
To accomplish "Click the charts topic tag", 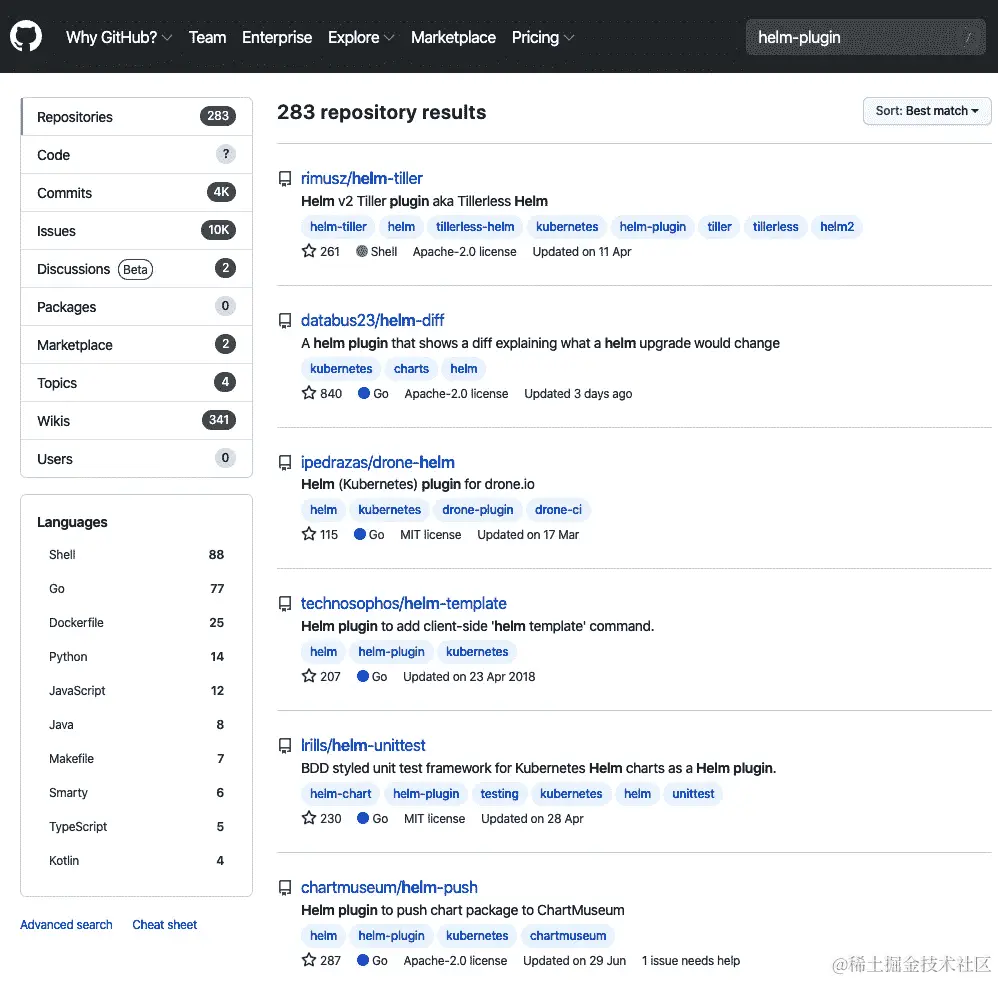I will (411, 369).
